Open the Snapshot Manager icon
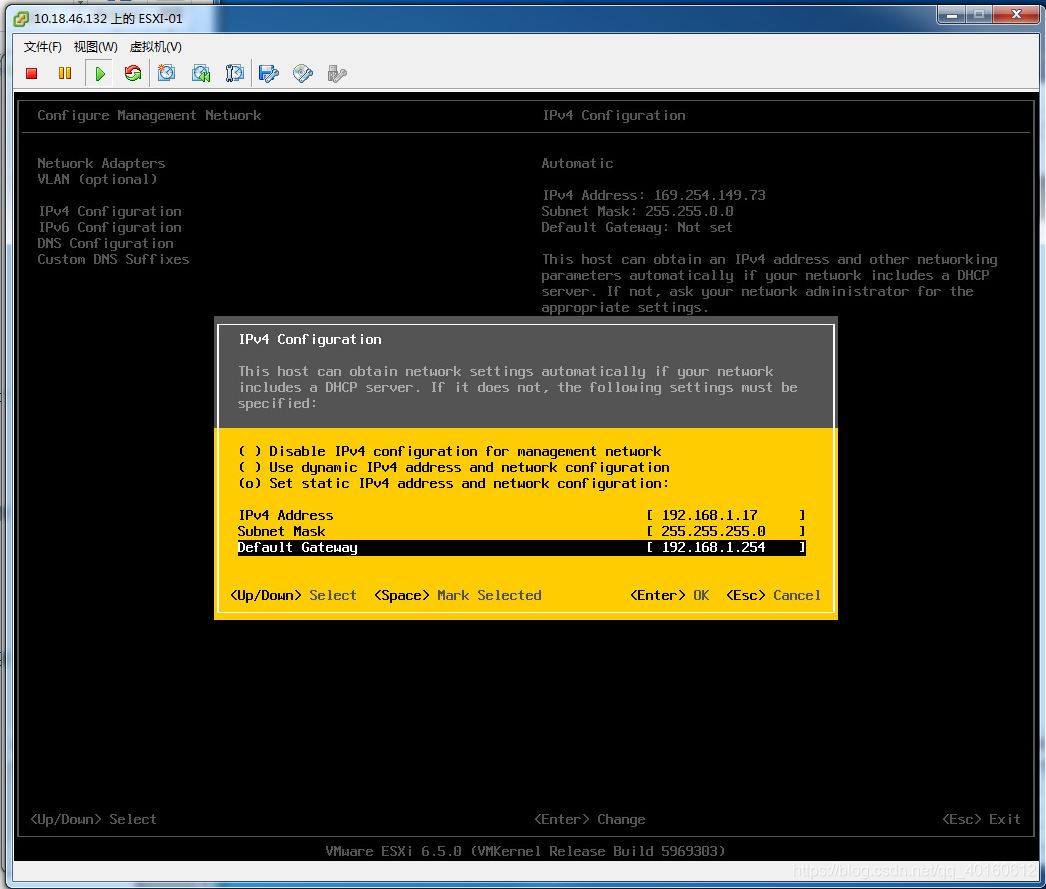The height and width of the screenshot is (889, 1046). [234, 73]
